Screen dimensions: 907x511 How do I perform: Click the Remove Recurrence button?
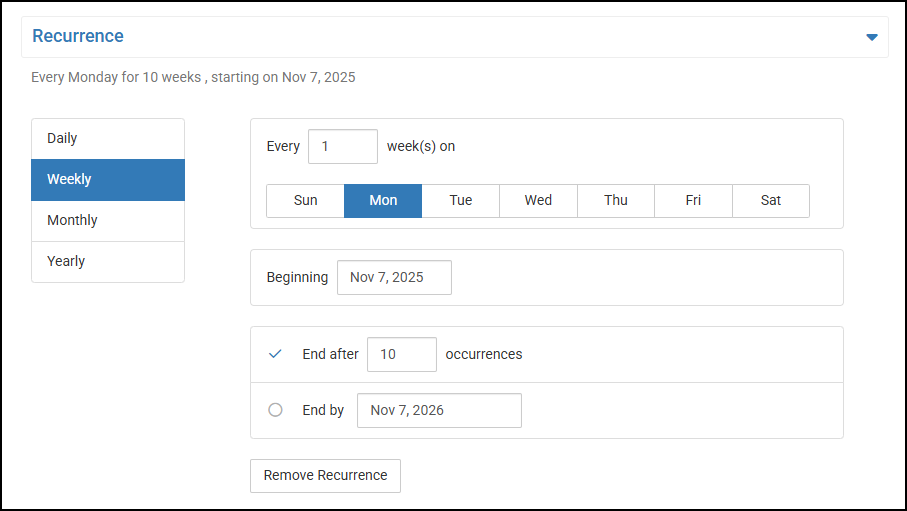[325, 476]
